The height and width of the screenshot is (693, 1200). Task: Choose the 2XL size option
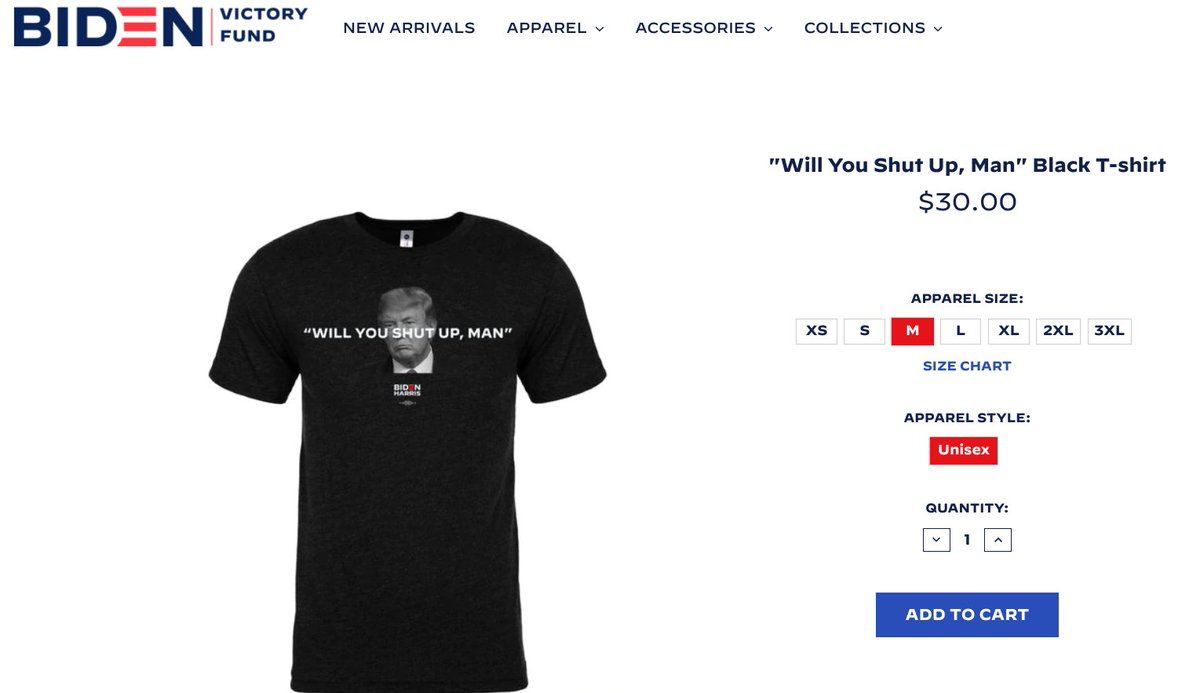1058,331
